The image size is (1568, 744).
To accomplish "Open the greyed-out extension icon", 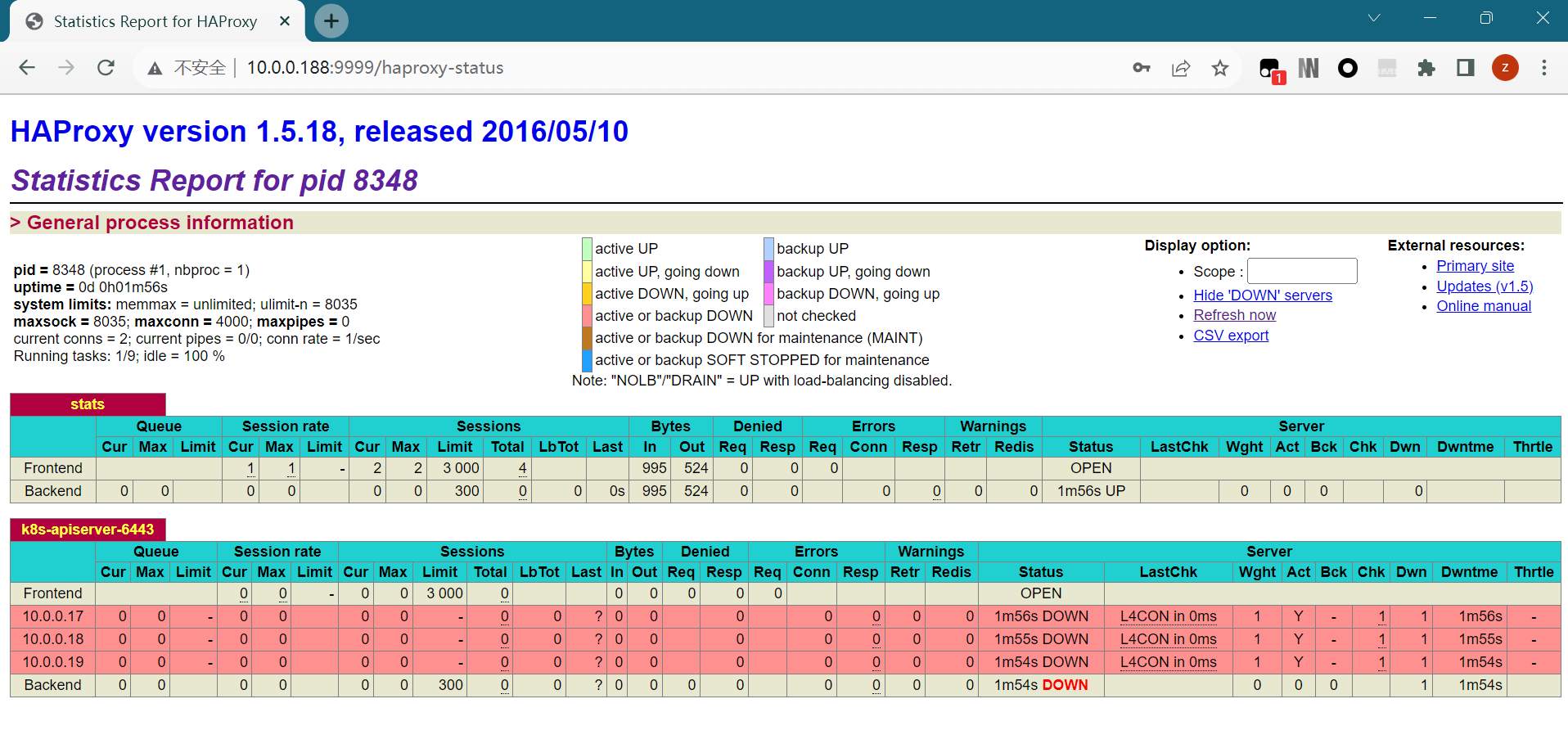I will point(1387,68).
